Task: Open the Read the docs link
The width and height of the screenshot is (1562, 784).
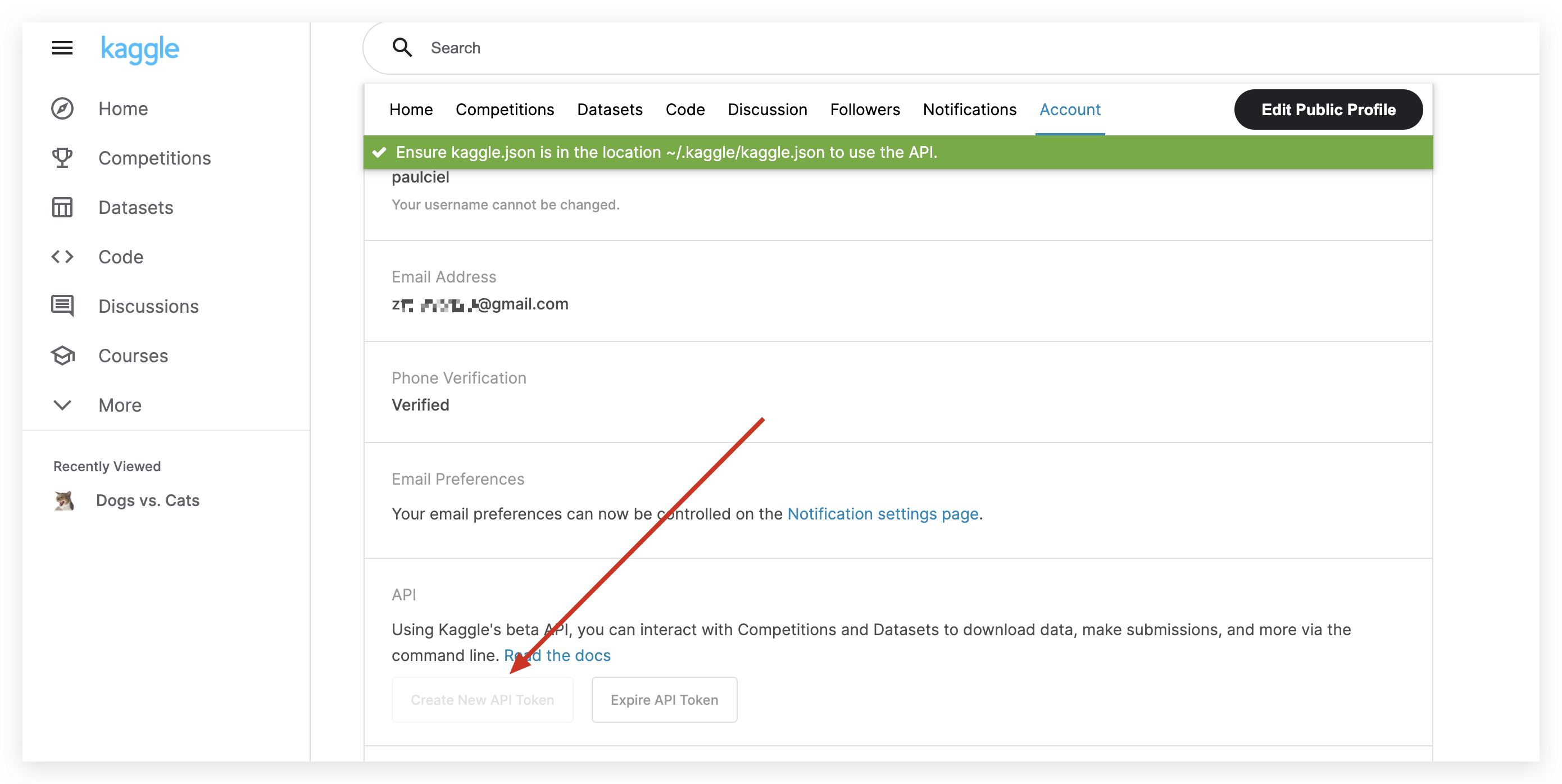Action: pyautogui.click(x=557, y=655)
